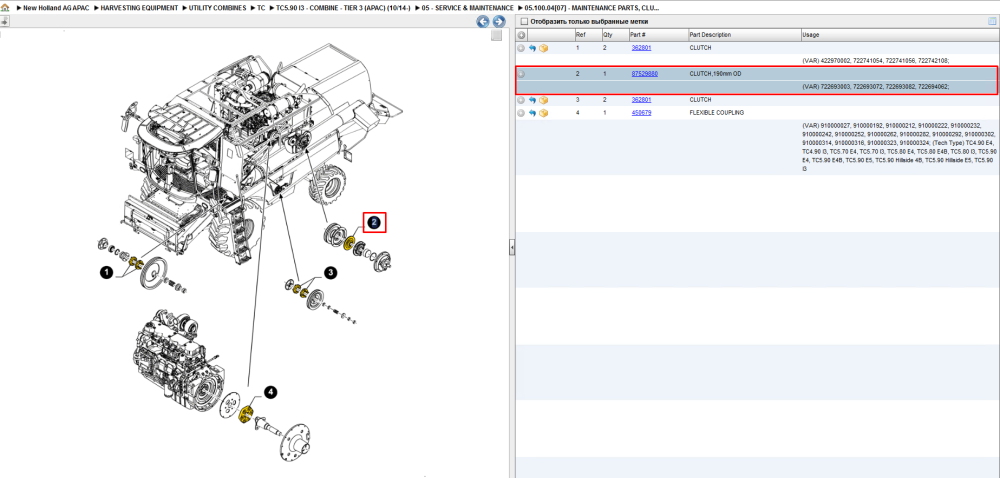Click the yellow box icon in Ref 1 row
This screenshot has height=478, width=1000.
543,48
